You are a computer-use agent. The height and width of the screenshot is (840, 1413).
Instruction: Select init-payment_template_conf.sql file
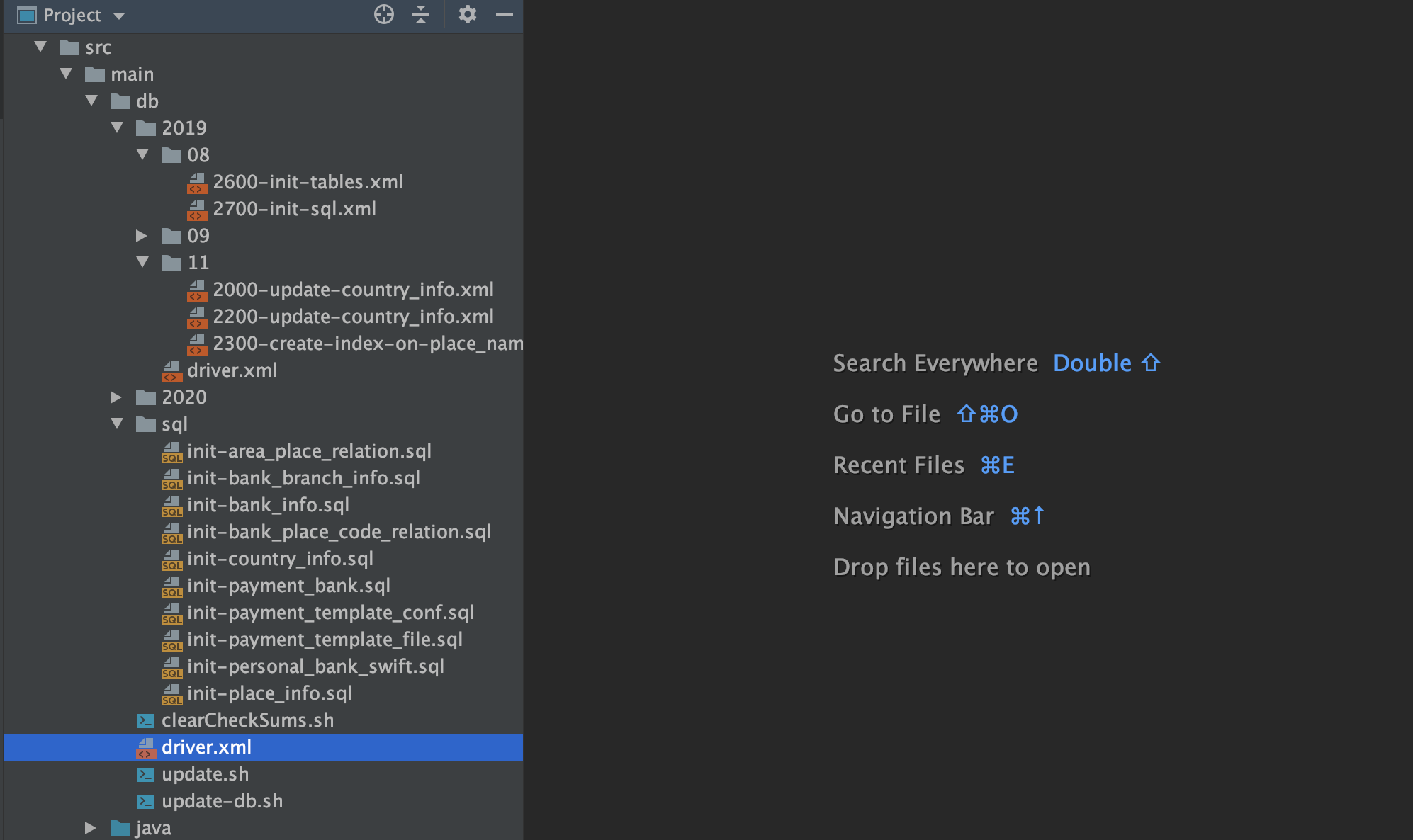pos(330,613)
